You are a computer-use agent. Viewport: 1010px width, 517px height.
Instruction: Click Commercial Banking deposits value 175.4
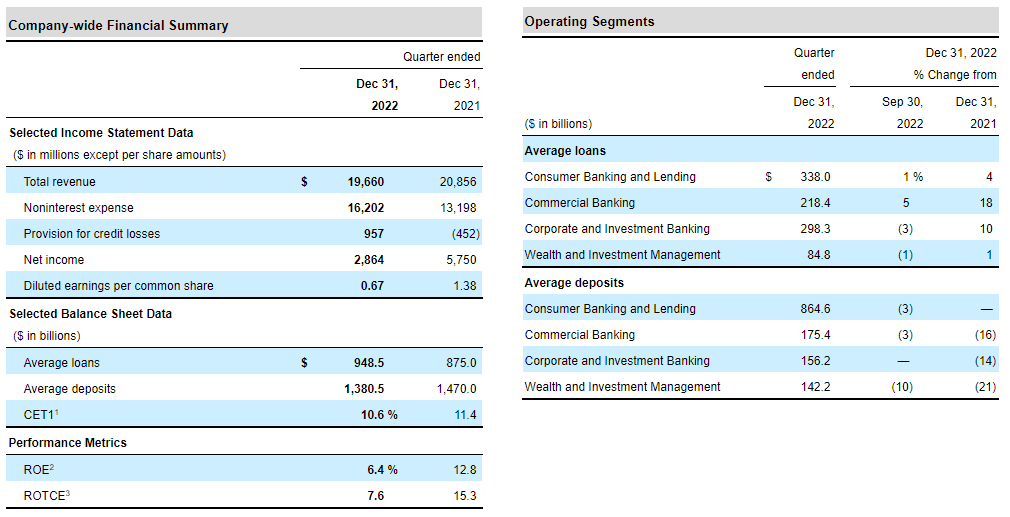[815, 335]
